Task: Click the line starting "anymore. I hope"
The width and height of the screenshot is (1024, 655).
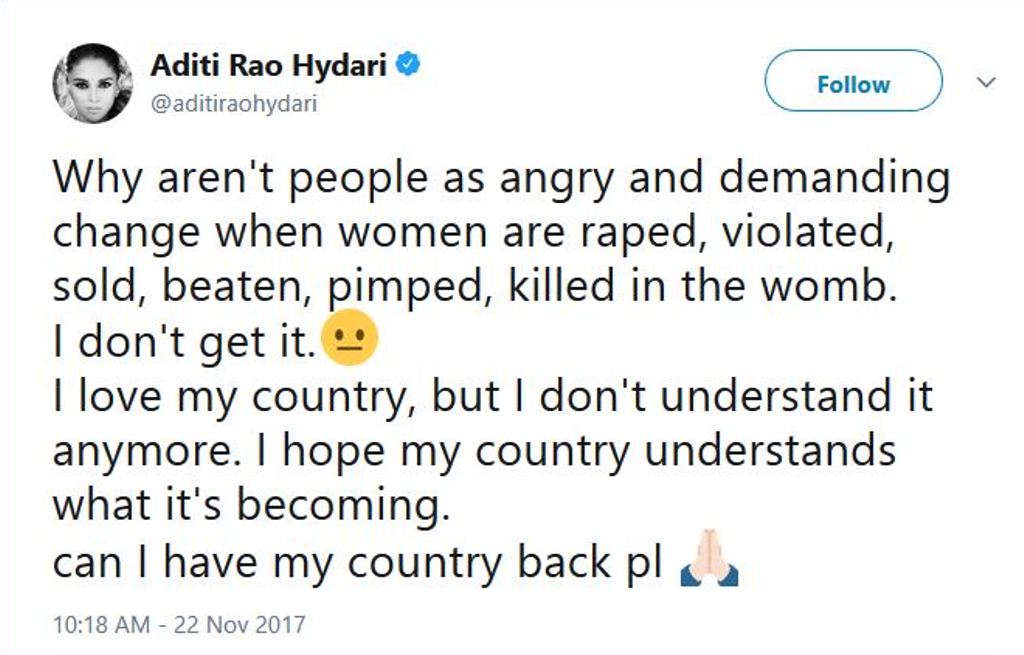Action: pyautogui.click(x=473, y=451)
